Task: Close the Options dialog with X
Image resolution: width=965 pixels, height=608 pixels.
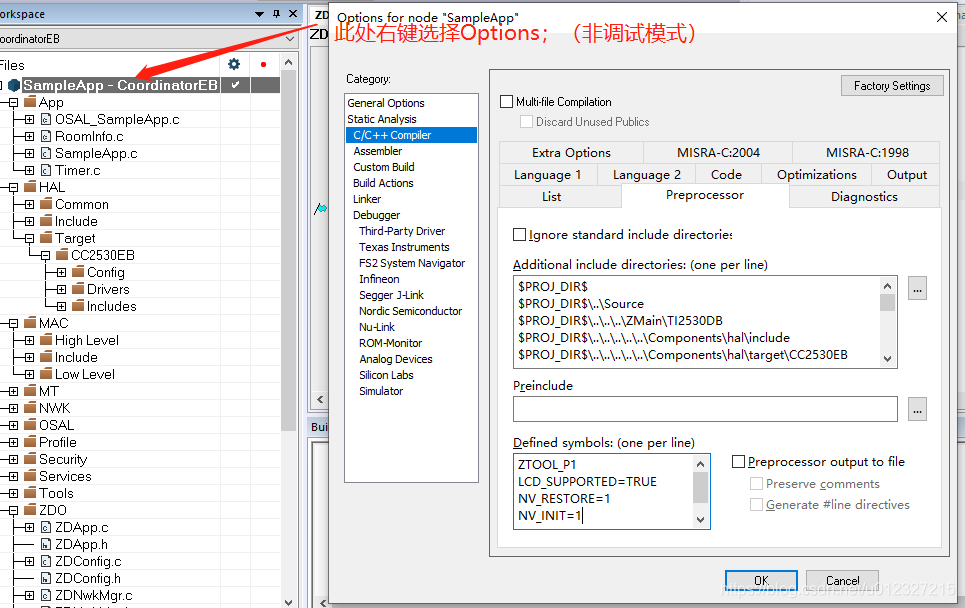Action: (942, 17)
